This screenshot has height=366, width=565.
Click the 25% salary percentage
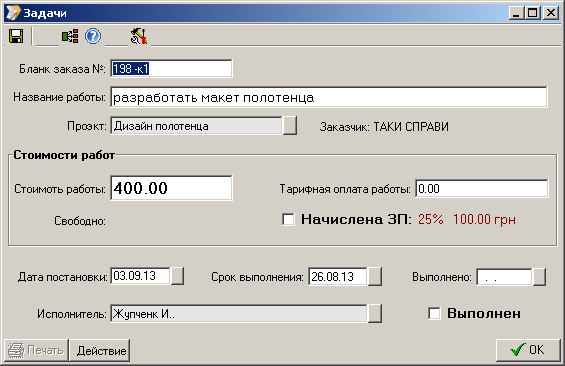[x=431, y=219]
